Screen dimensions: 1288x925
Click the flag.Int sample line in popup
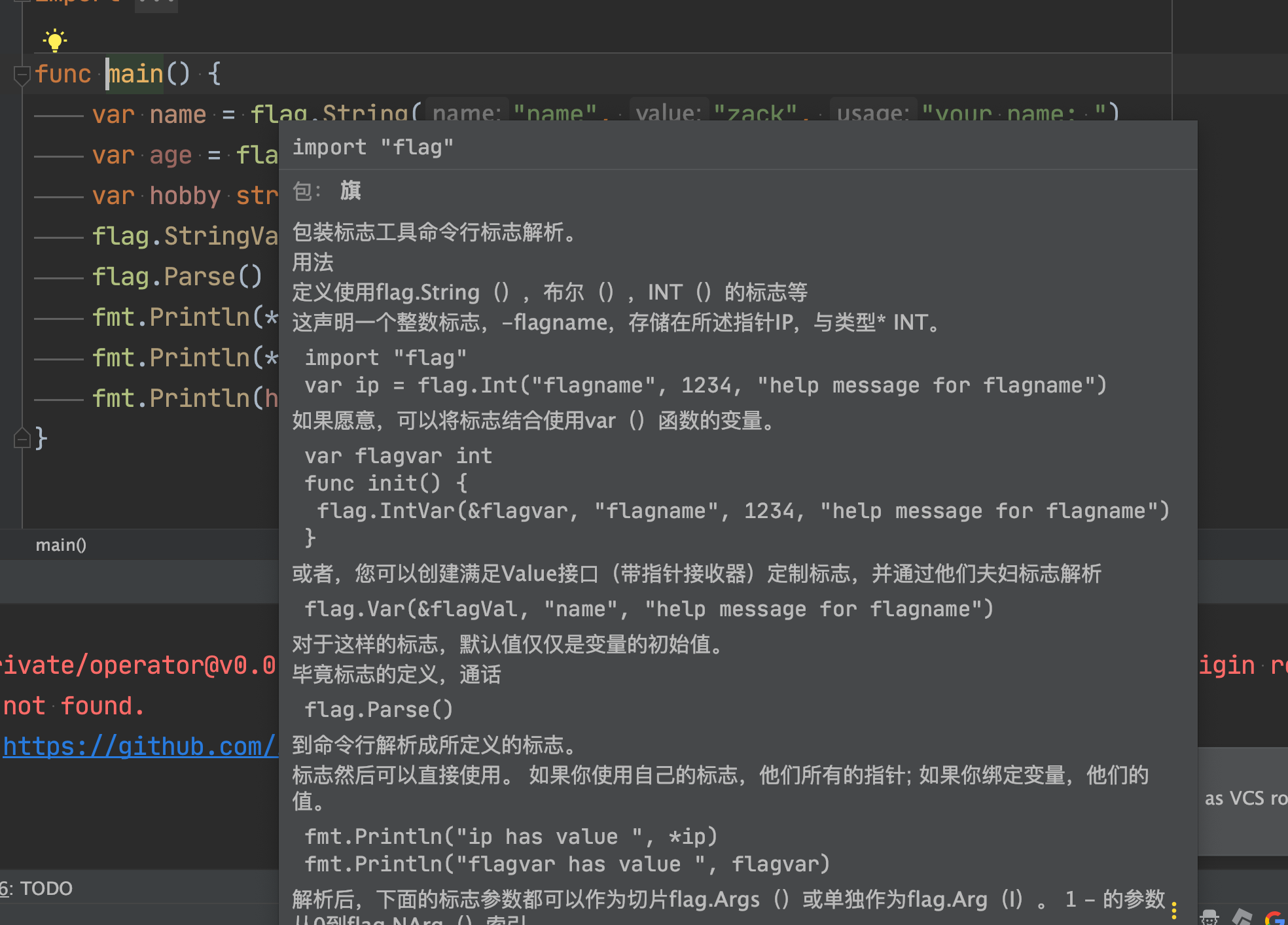706,385
